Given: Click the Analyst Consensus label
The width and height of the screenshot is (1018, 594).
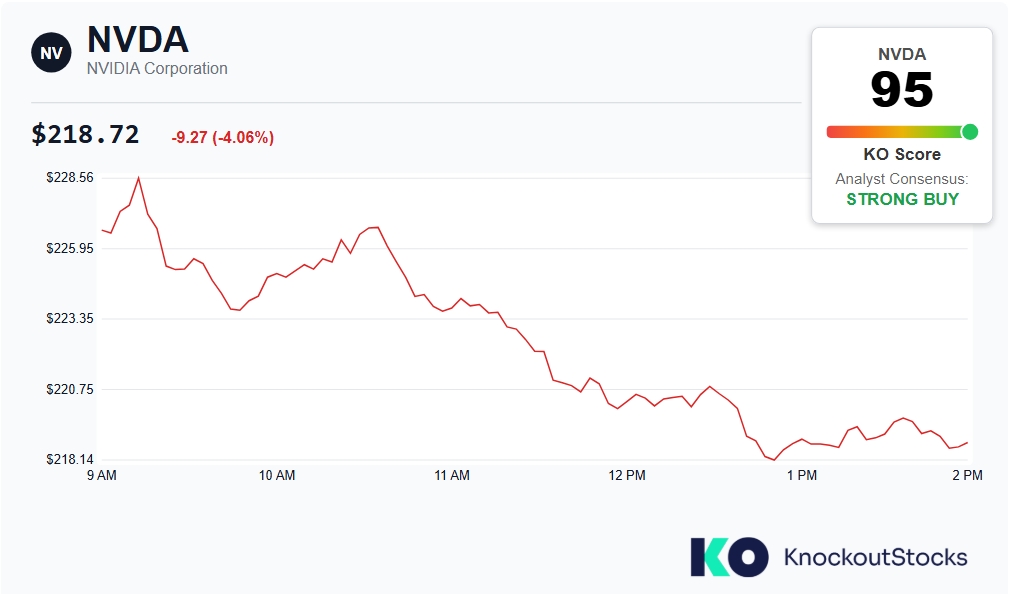Looking at the screenshot, I should (902, 179).
